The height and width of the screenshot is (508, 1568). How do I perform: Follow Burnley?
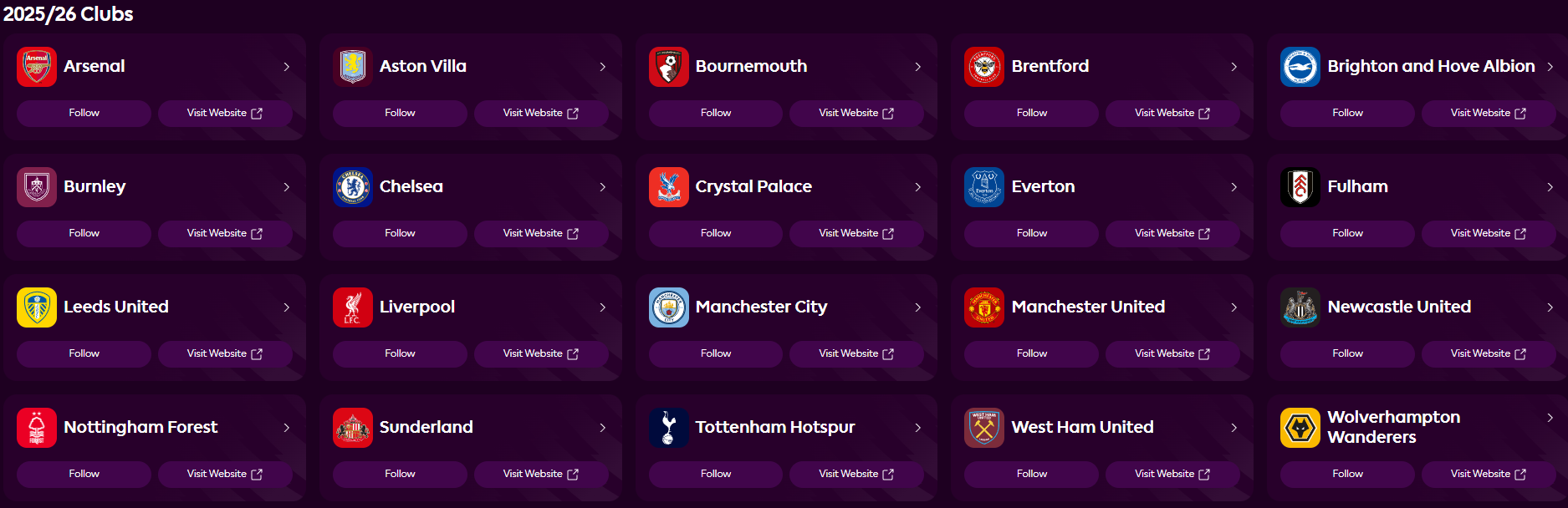coord(83,233)
